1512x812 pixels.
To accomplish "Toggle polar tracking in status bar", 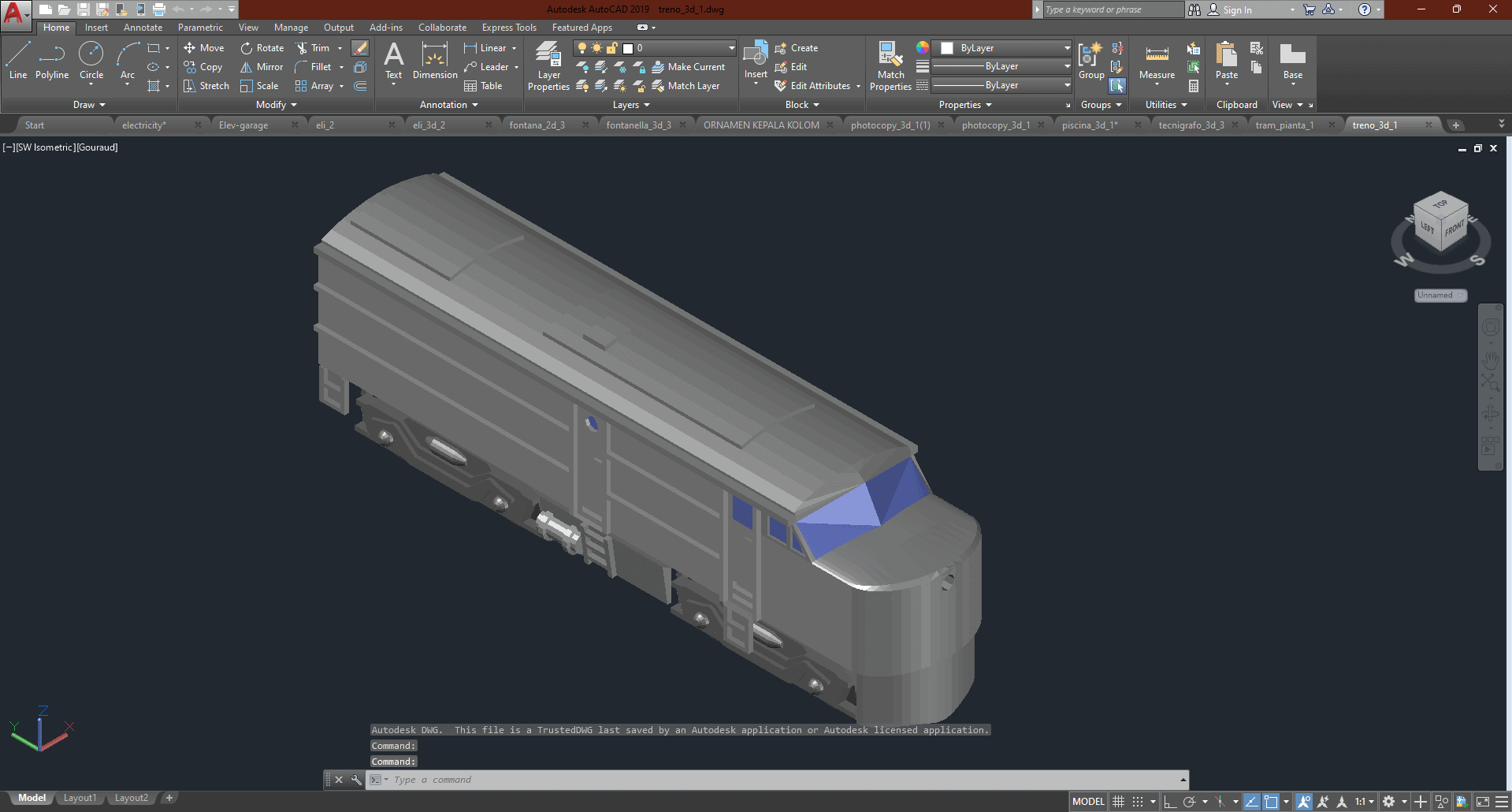I will [1190, 802].
